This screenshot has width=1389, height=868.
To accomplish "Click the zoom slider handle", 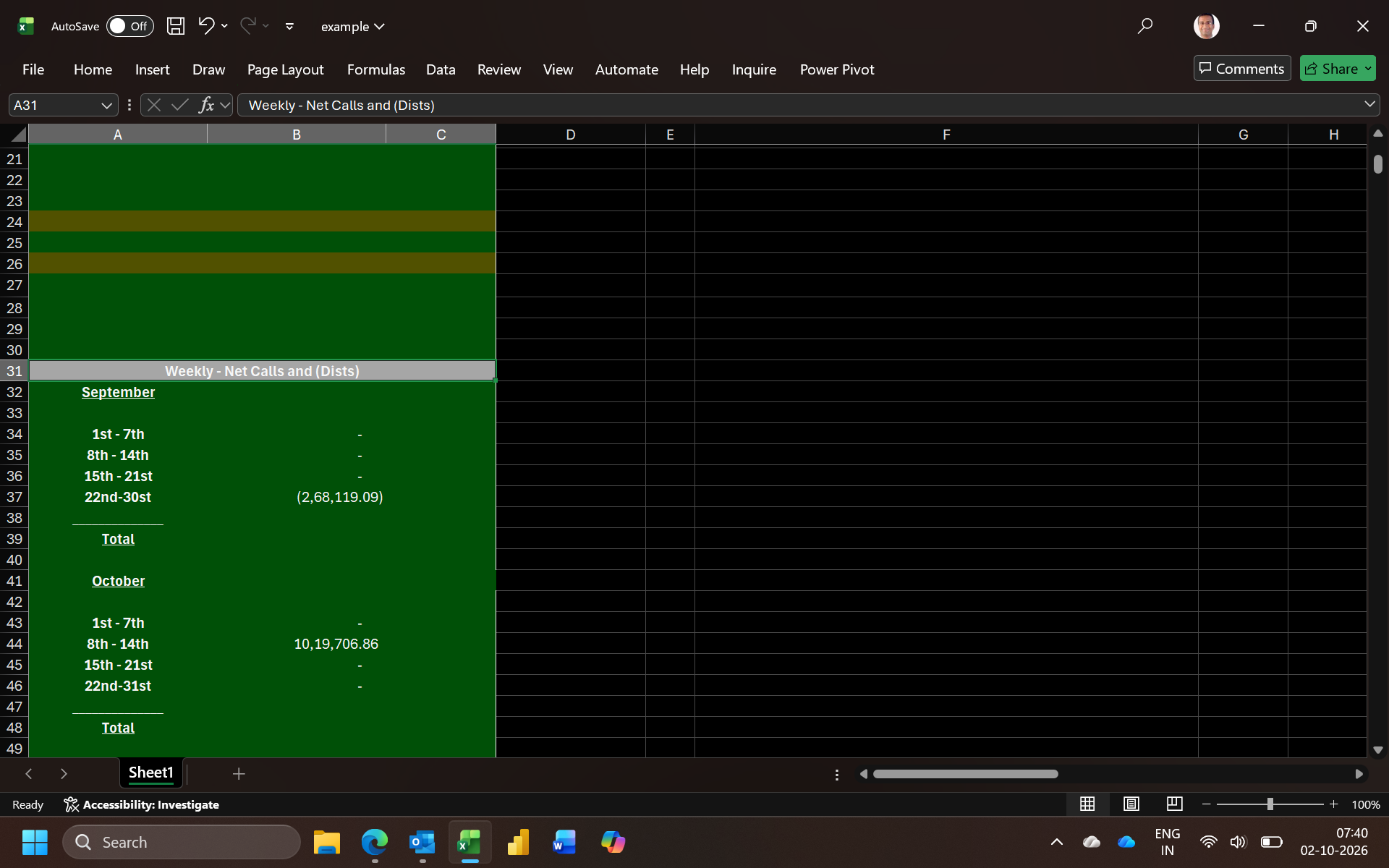I will coord(1270,804).
